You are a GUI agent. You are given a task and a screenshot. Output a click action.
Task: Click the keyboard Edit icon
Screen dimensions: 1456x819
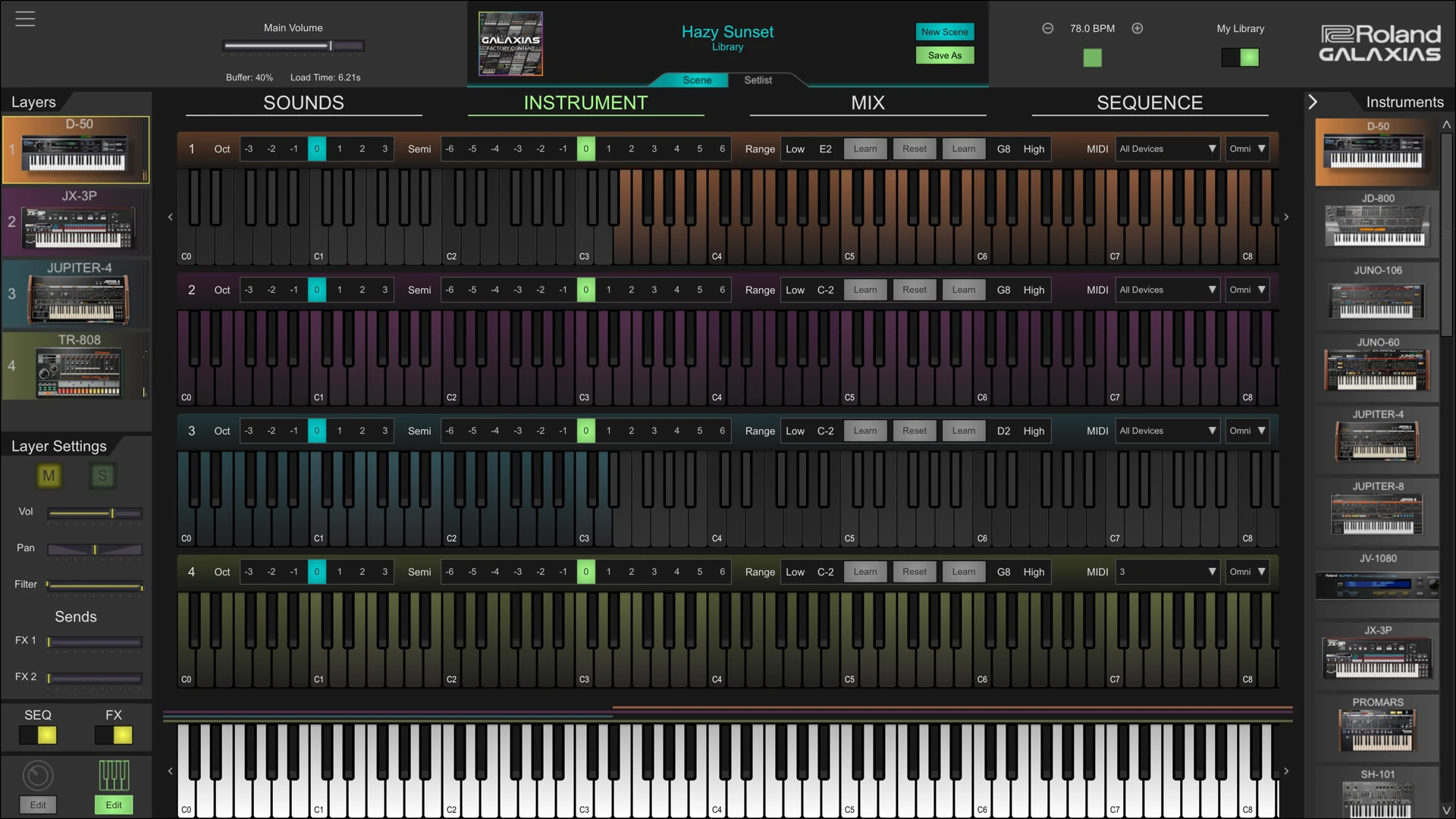[114, 776]
